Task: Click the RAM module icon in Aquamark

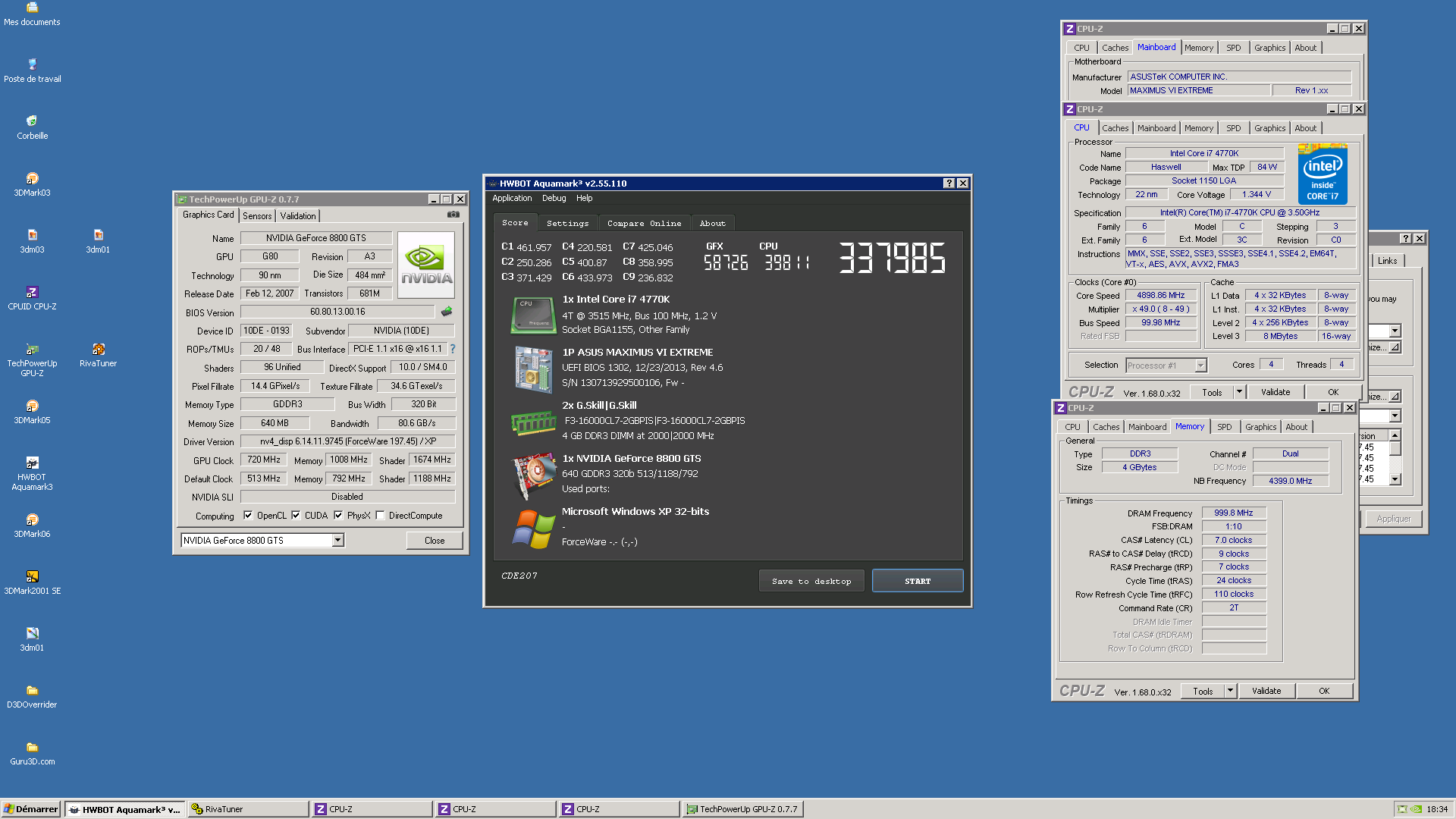Action: 533,422
